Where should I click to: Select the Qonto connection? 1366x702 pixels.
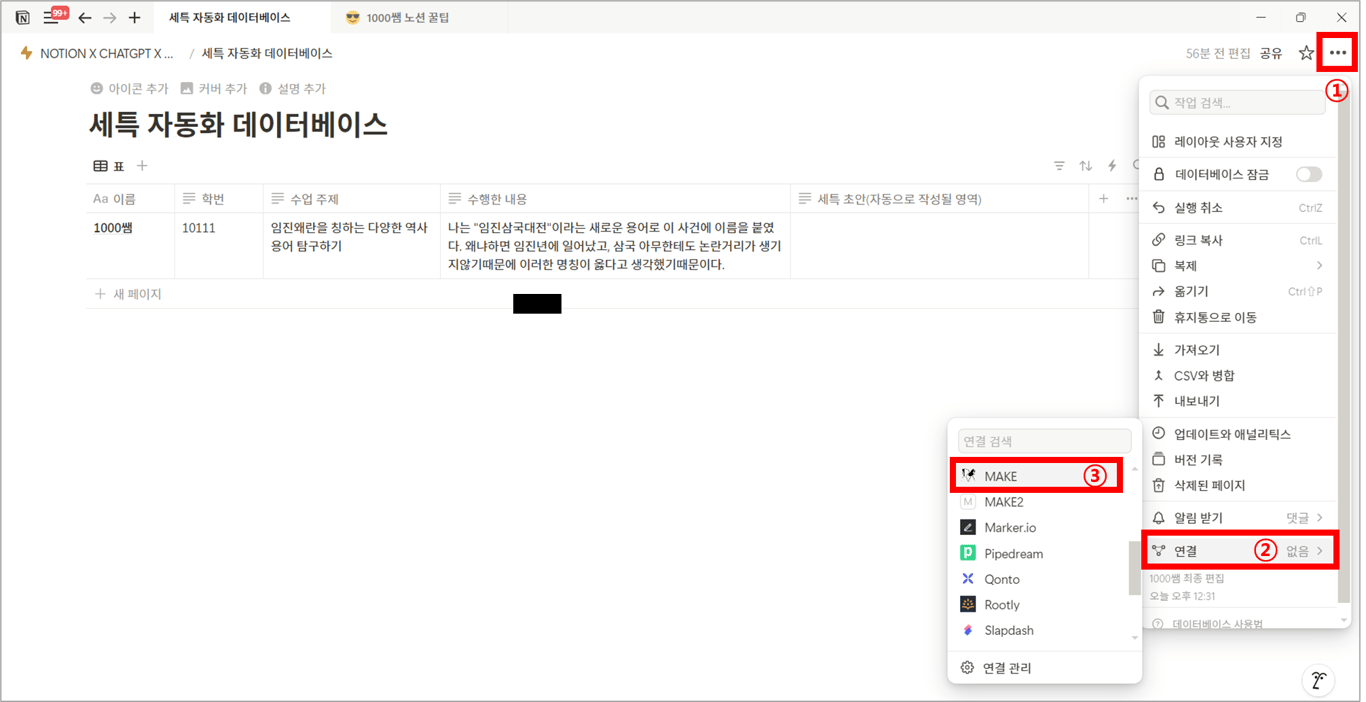(x=1038, y=579)
